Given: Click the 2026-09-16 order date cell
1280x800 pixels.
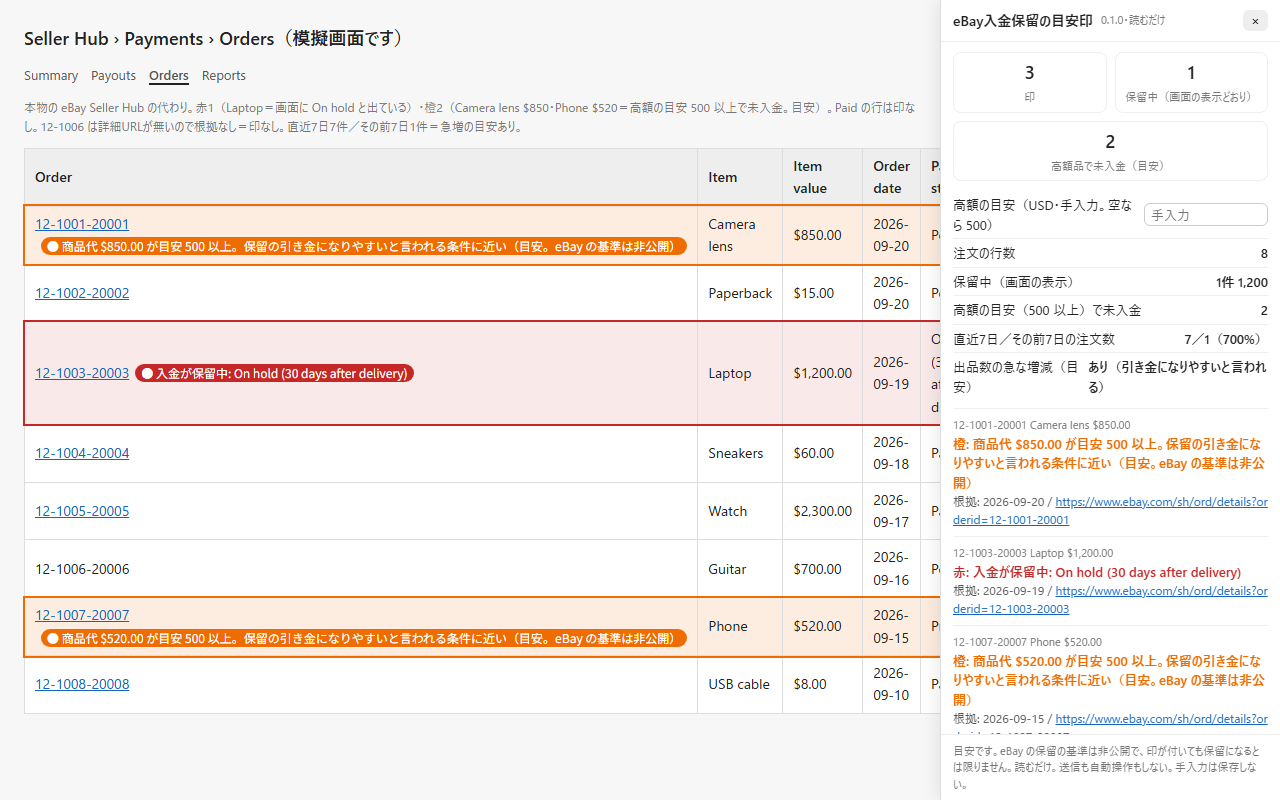Looking at the screenshot, I should 892,569.
